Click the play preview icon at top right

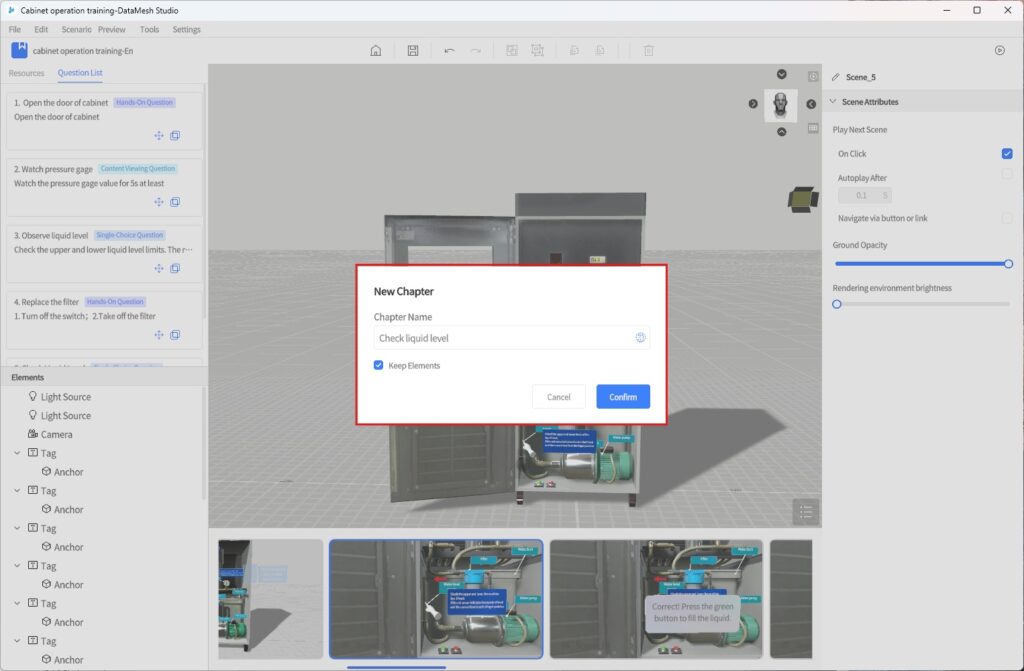[999, 50]
